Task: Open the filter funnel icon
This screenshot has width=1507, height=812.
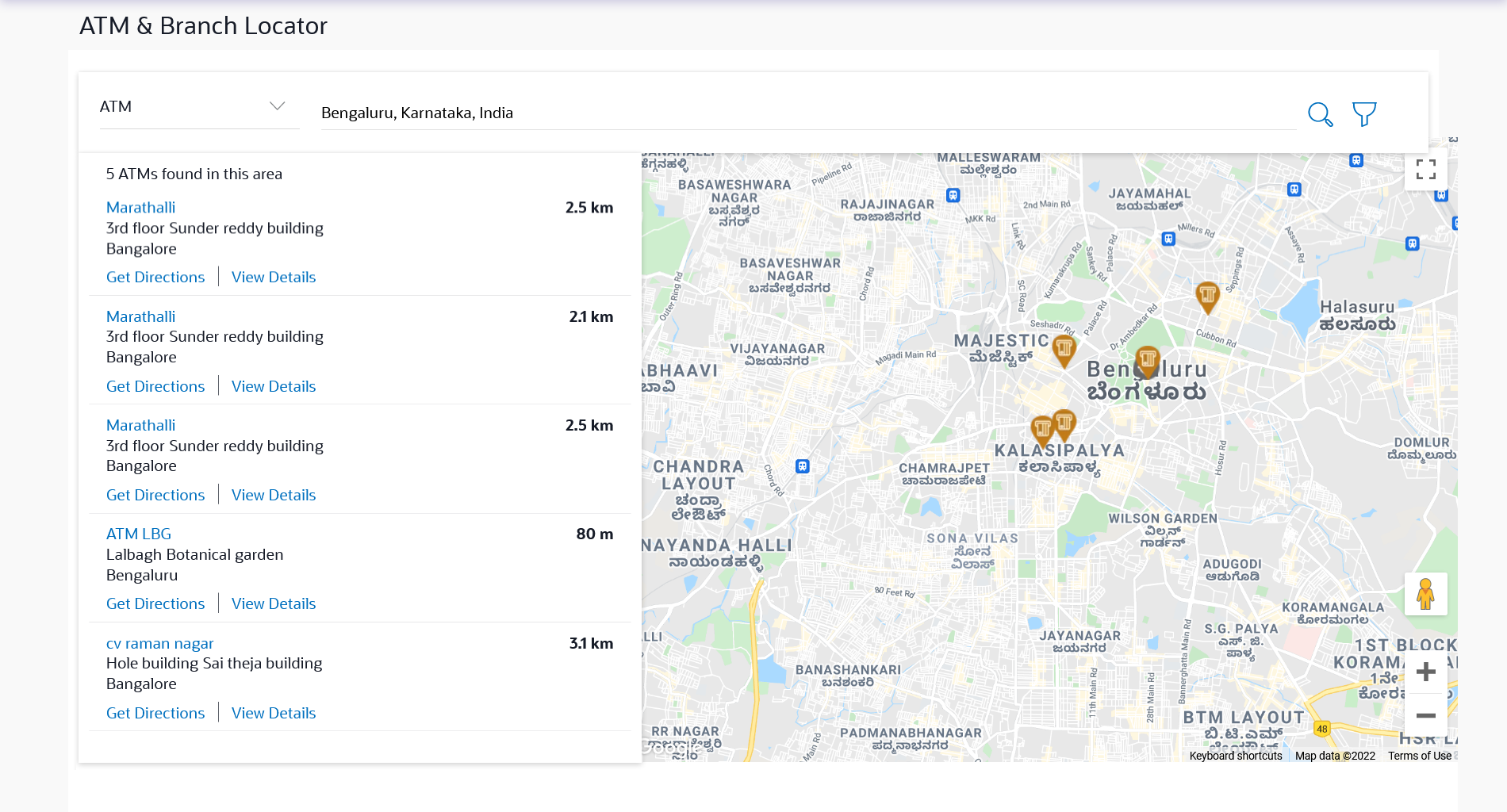Action: coord(1364,114)
